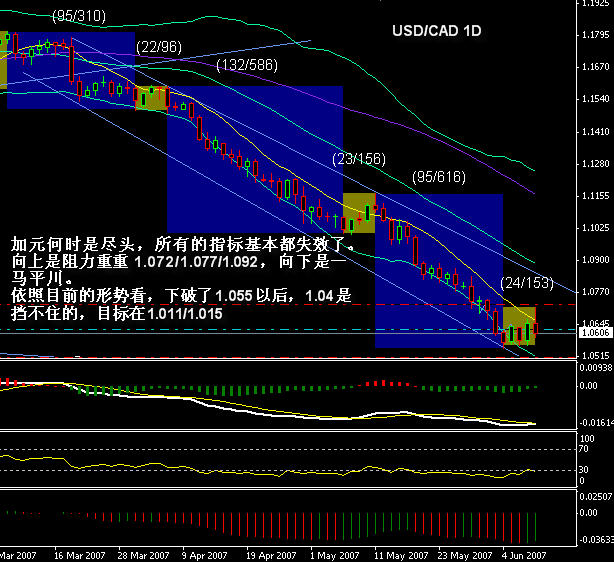
Task: Click the 1.1025 price axis label
Action: pyautogui.click(x=596, y=228)
